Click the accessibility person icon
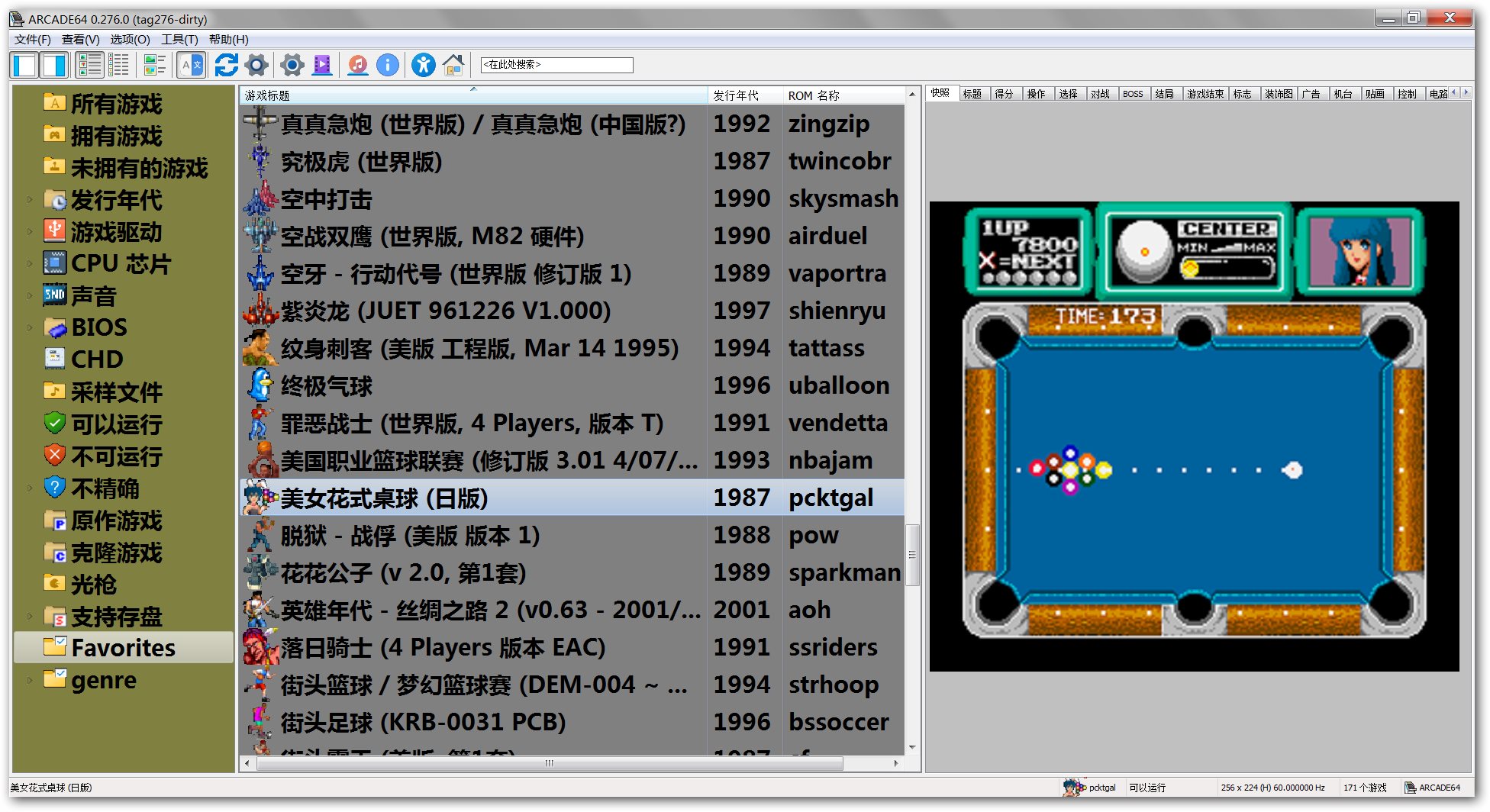 [424, 65]
